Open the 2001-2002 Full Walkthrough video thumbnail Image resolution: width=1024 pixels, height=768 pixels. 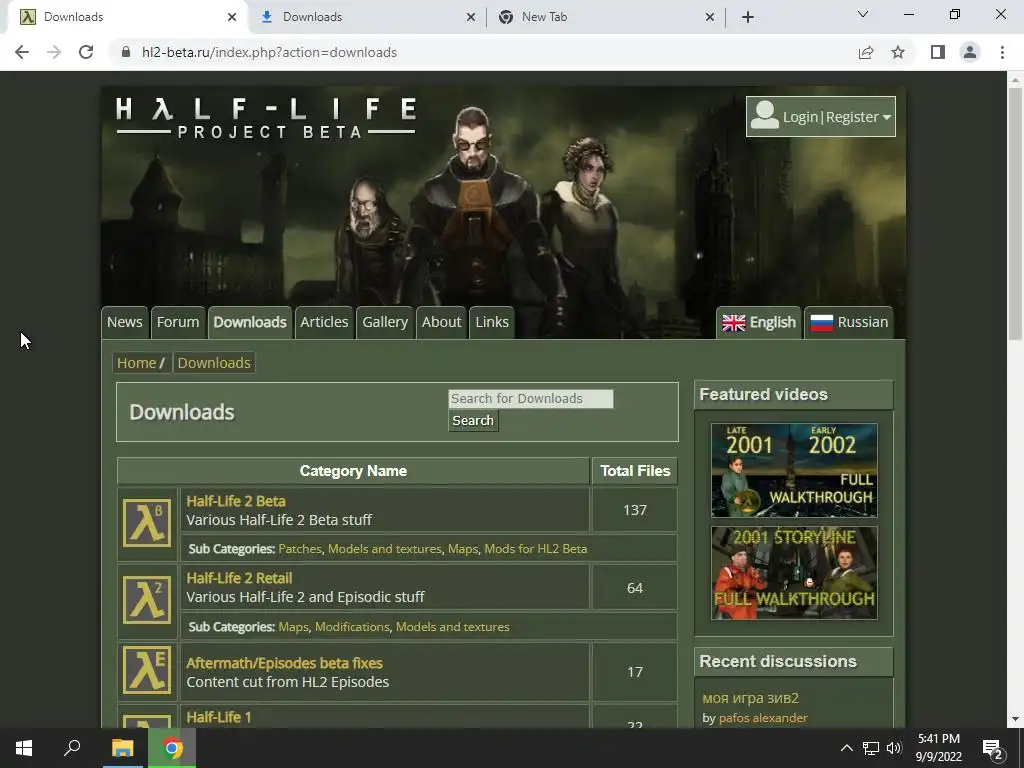pos(794,470)
